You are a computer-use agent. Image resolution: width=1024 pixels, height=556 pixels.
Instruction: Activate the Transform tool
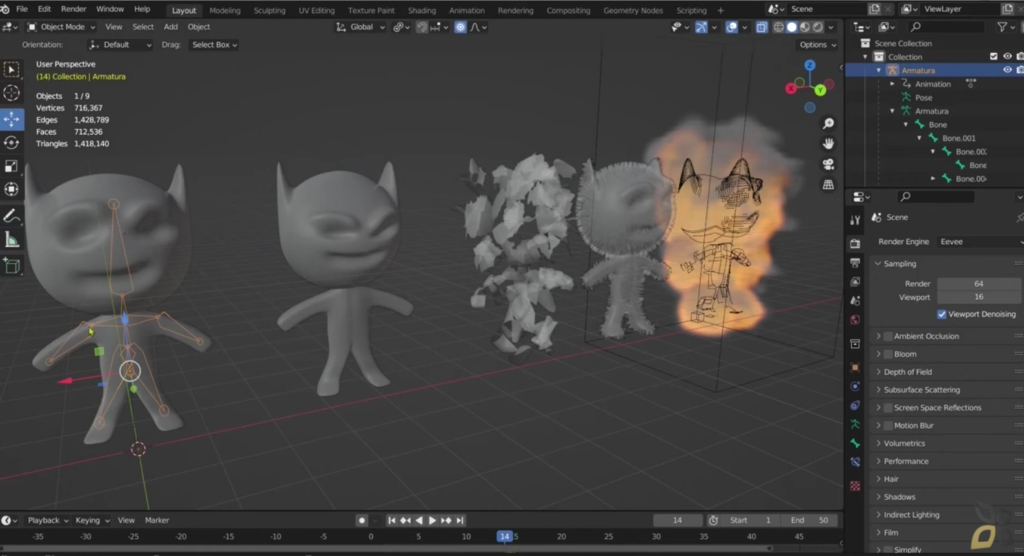(x=12, y=189)
